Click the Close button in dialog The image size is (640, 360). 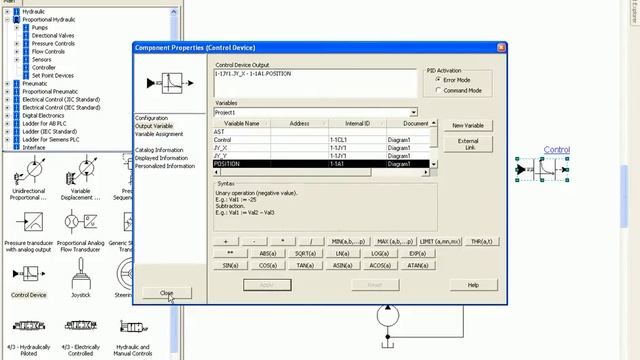point(167,293)
